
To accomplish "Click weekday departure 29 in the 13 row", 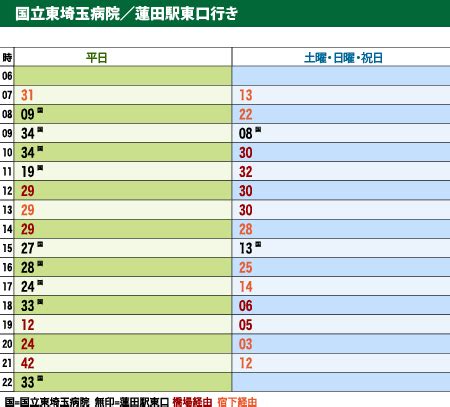I will pos(28,210).
